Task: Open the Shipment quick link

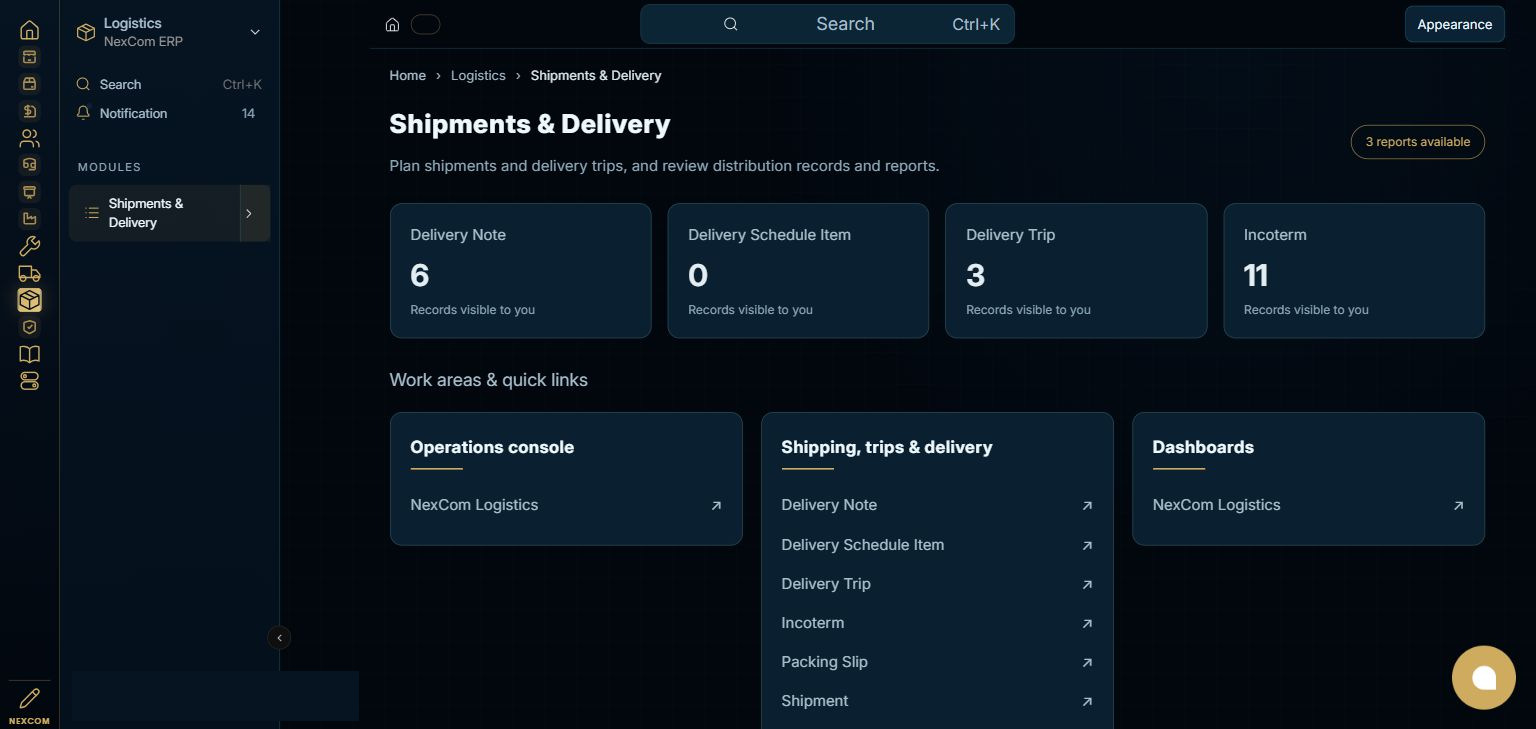Action: [x=937, y=701]
